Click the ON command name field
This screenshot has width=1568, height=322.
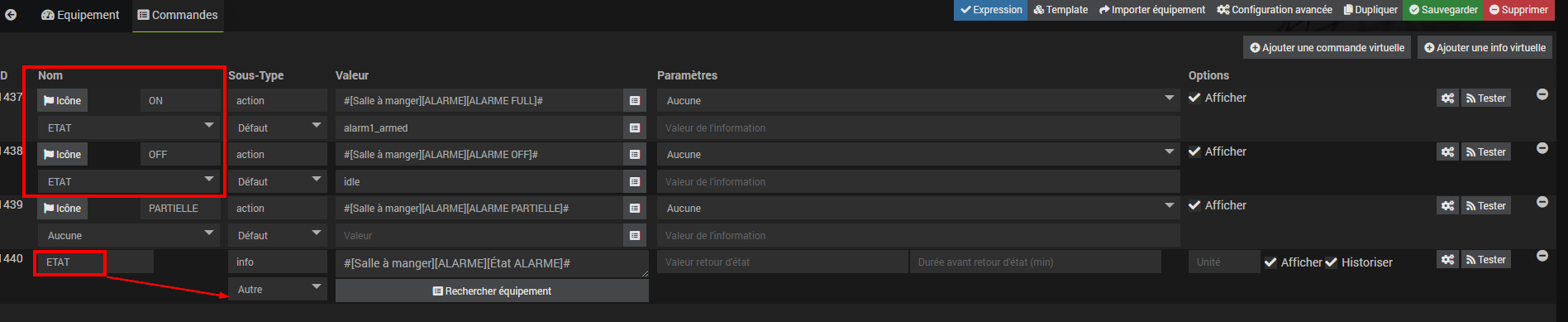tap(180, 100)
